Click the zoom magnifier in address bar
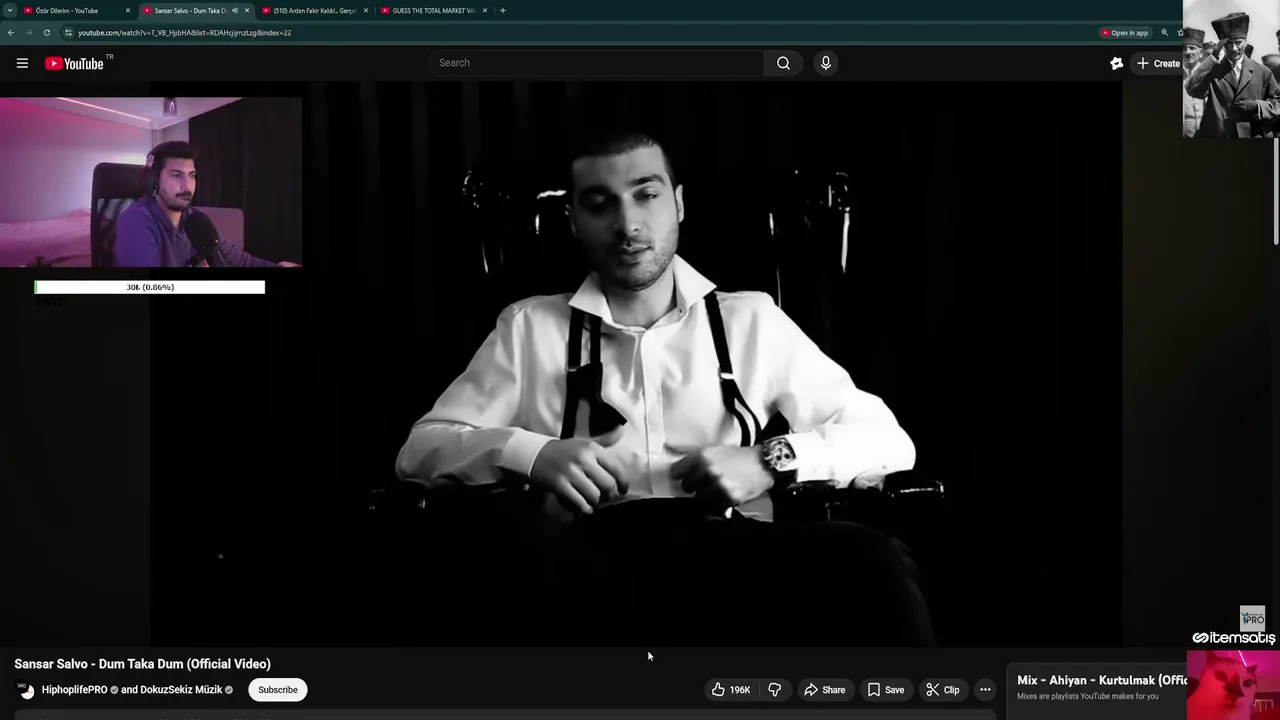The height and width of the screenshot is (720, 1280). click(x=1164, y=33)
